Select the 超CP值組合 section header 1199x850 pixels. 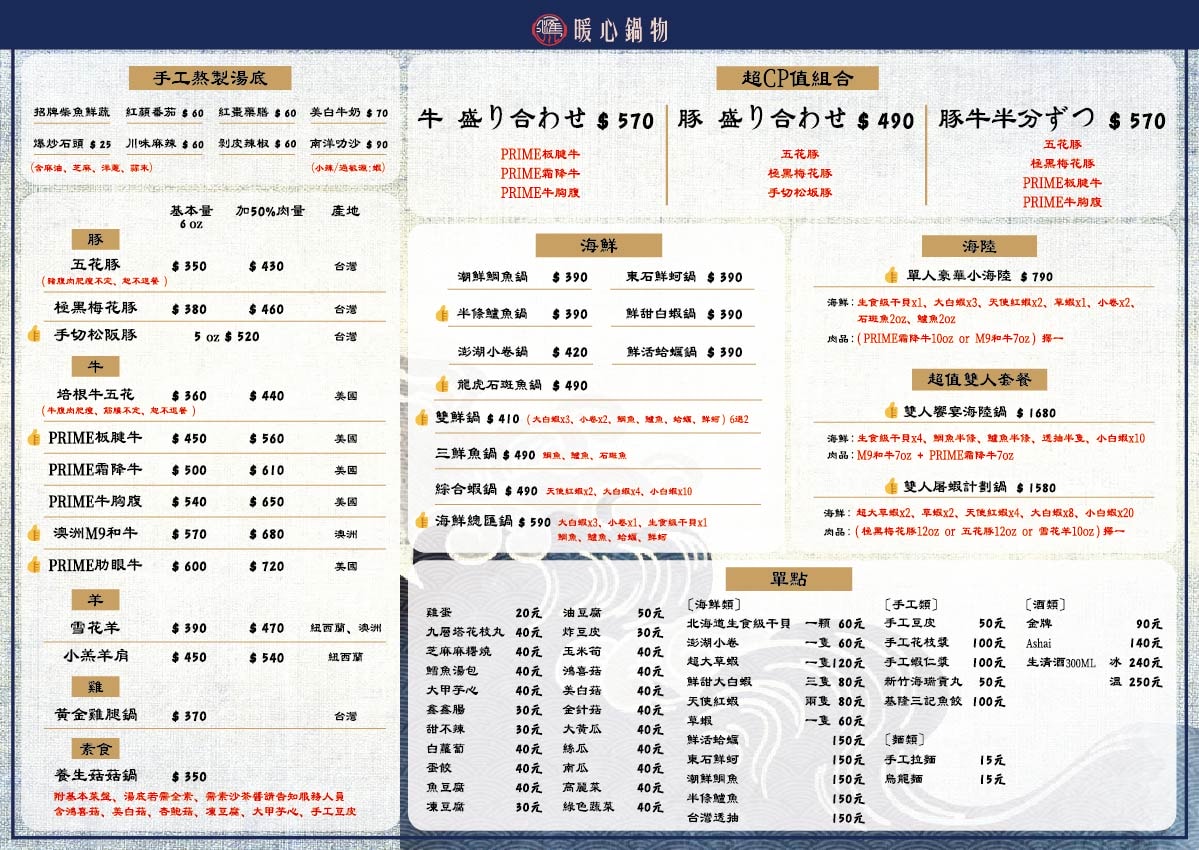click(797, 78)
